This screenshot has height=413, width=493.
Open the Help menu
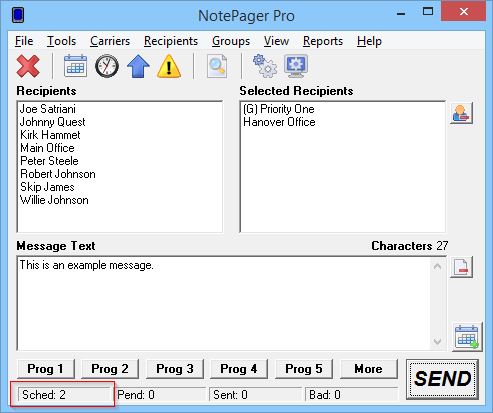click(x=369, y=41)
